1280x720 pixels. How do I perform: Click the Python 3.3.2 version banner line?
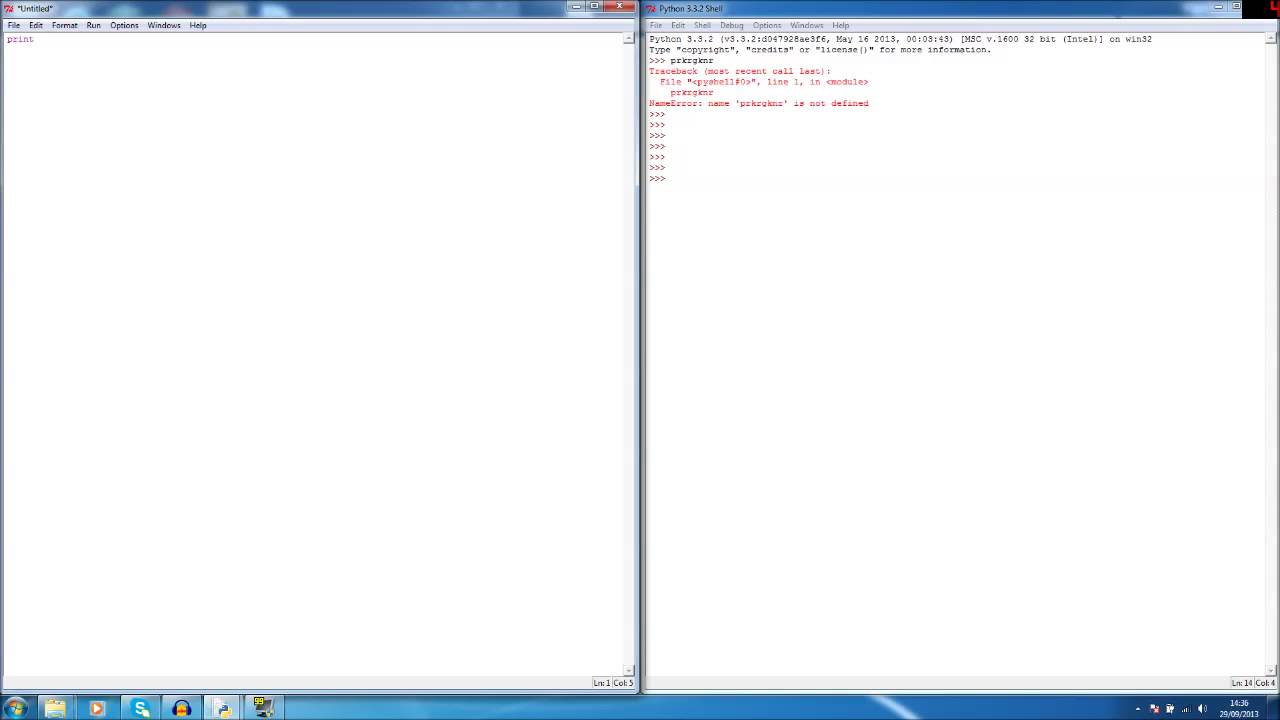900,39
